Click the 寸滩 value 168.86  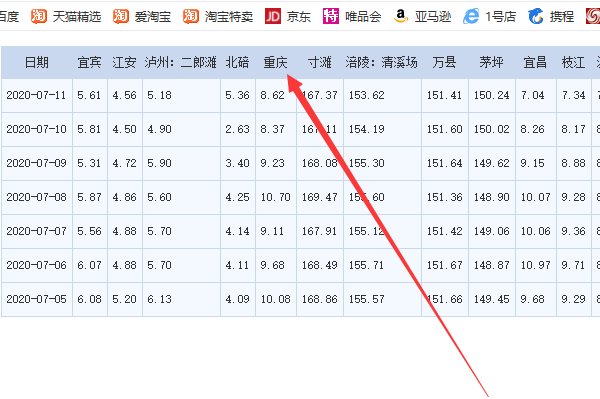coord(320,299)
